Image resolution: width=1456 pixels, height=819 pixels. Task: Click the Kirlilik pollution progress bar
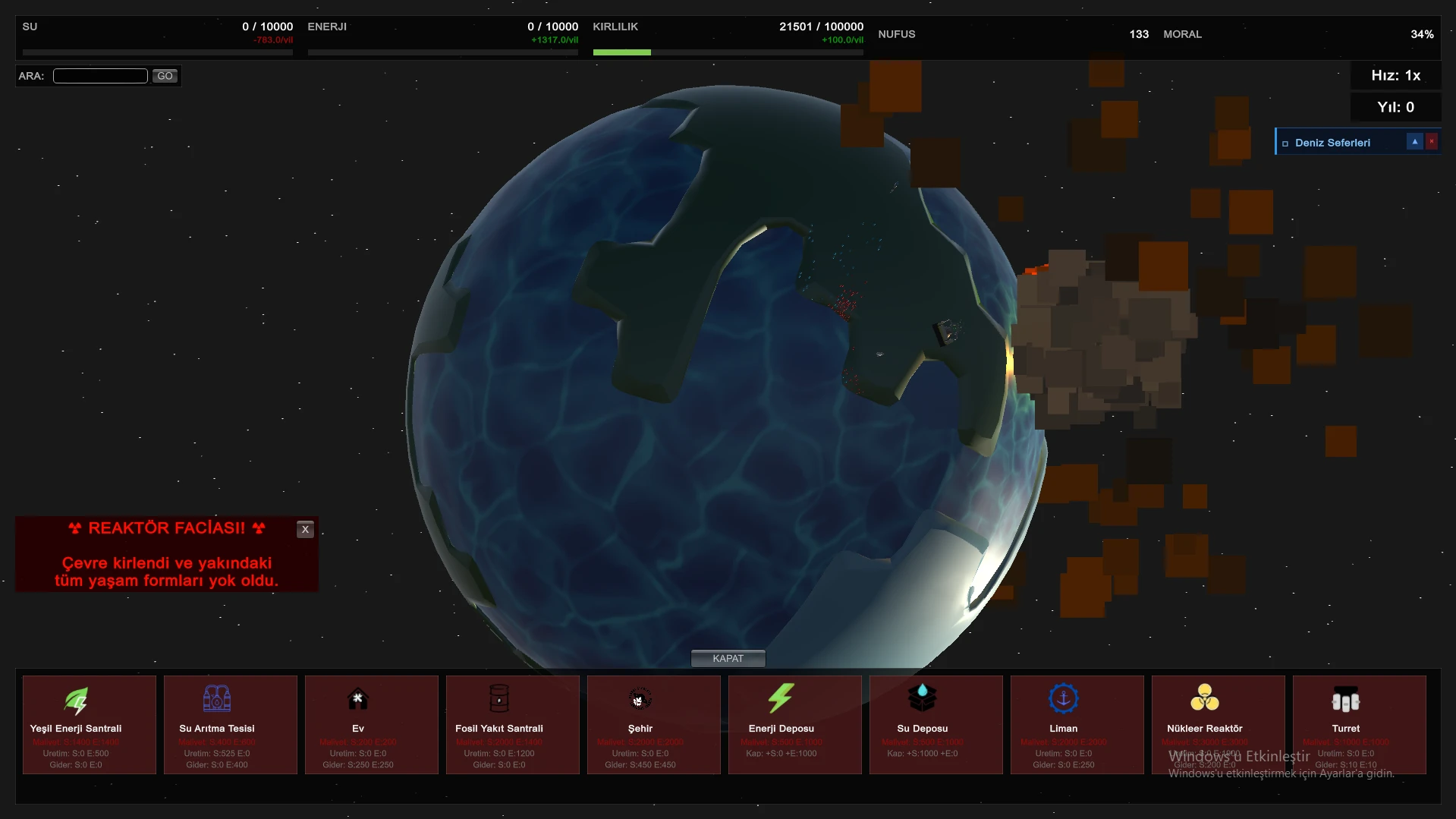[x=728, y=52]
